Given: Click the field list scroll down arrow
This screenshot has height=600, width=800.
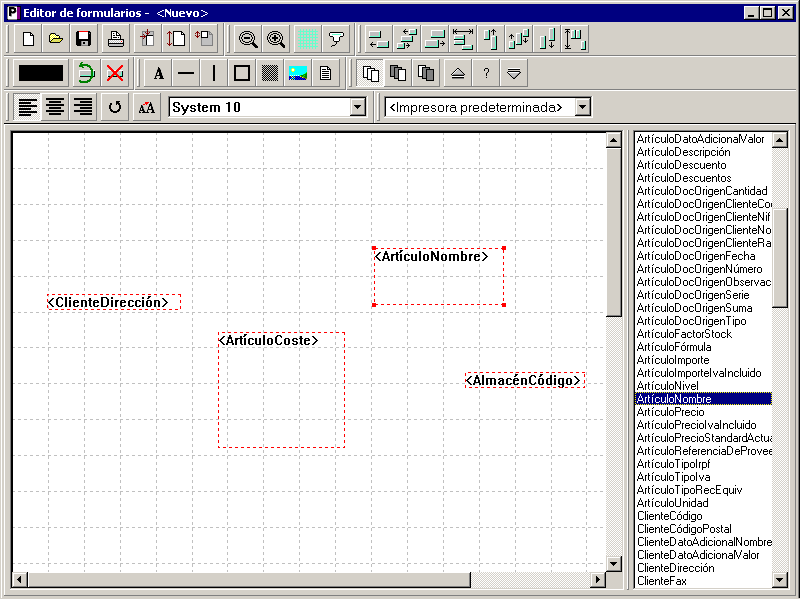Looking at the screenshot, I should point(779,579).
